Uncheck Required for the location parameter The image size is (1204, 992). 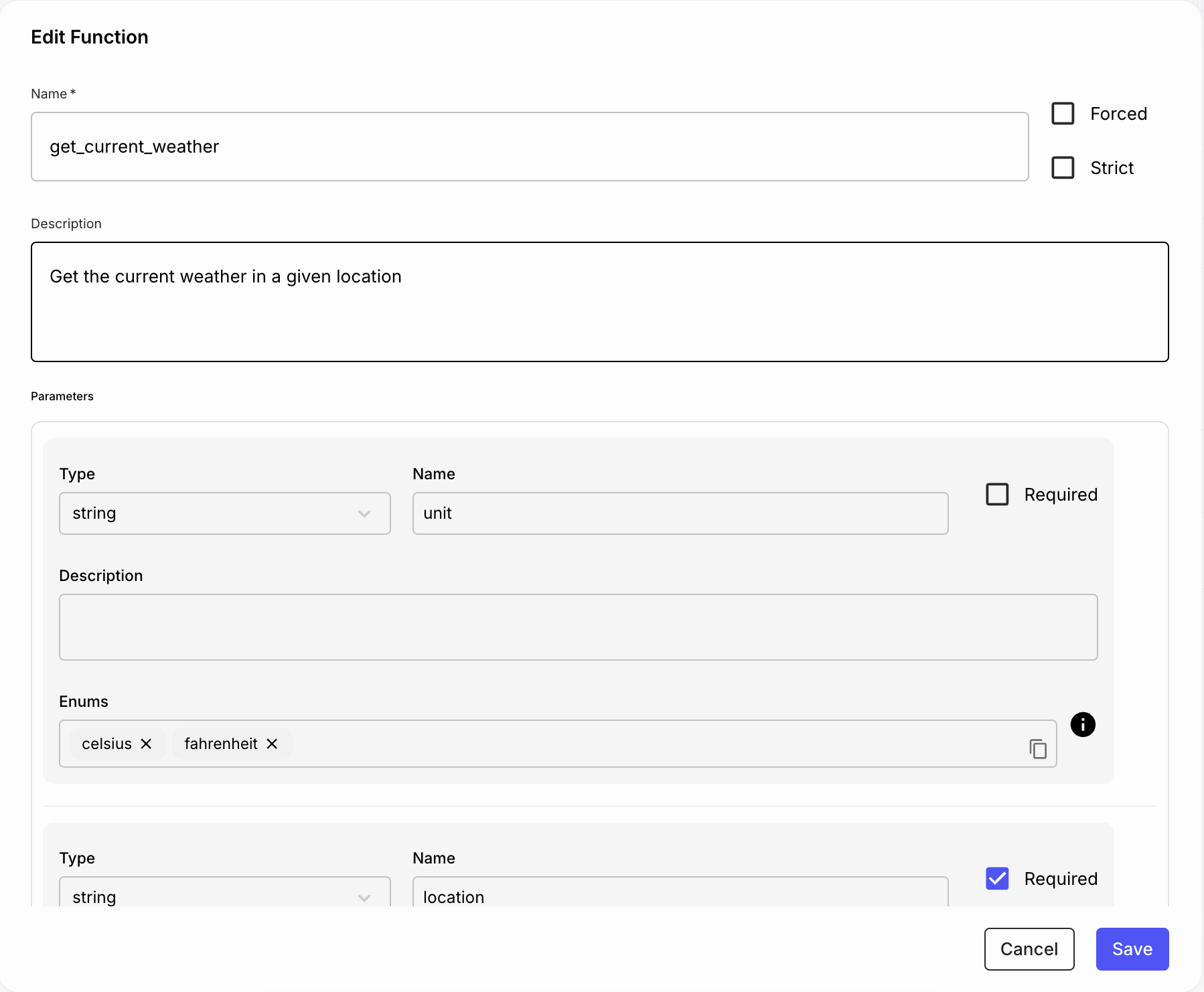pyautogui.click(x=997, y=878)
